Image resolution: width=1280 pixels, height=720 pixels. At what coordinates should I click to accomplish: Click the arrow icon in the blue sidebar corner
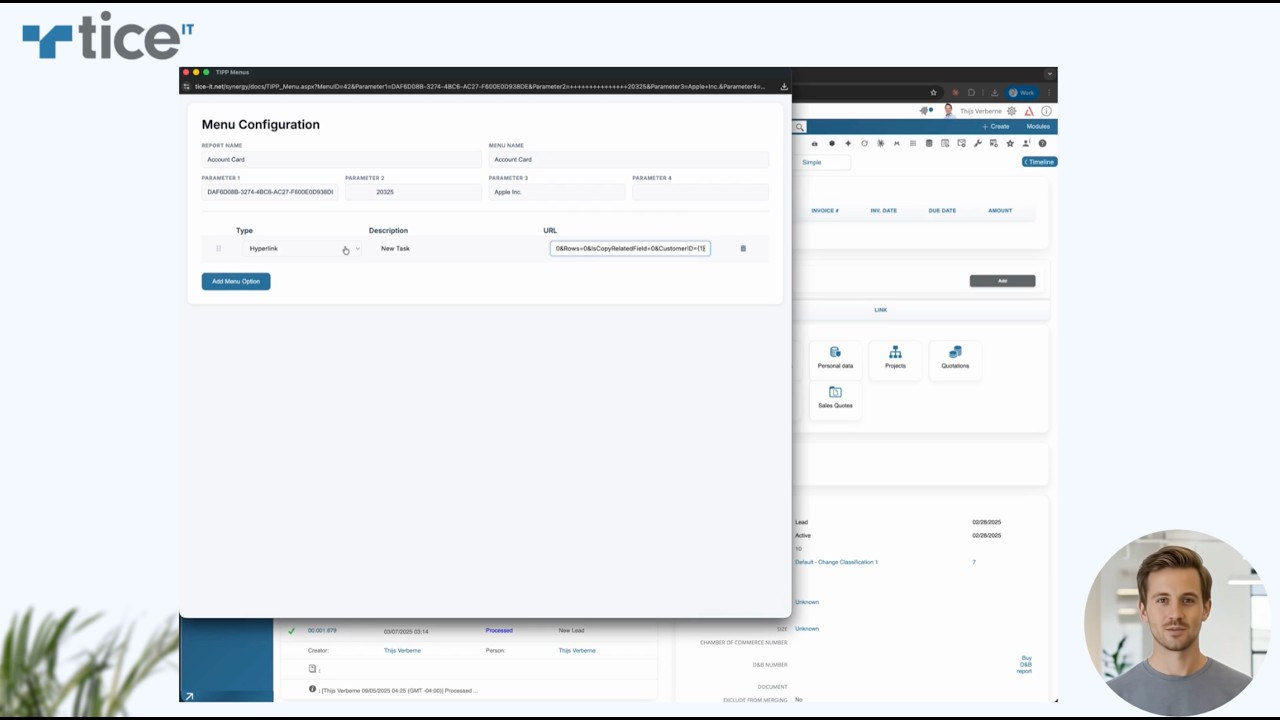point(188,696)
